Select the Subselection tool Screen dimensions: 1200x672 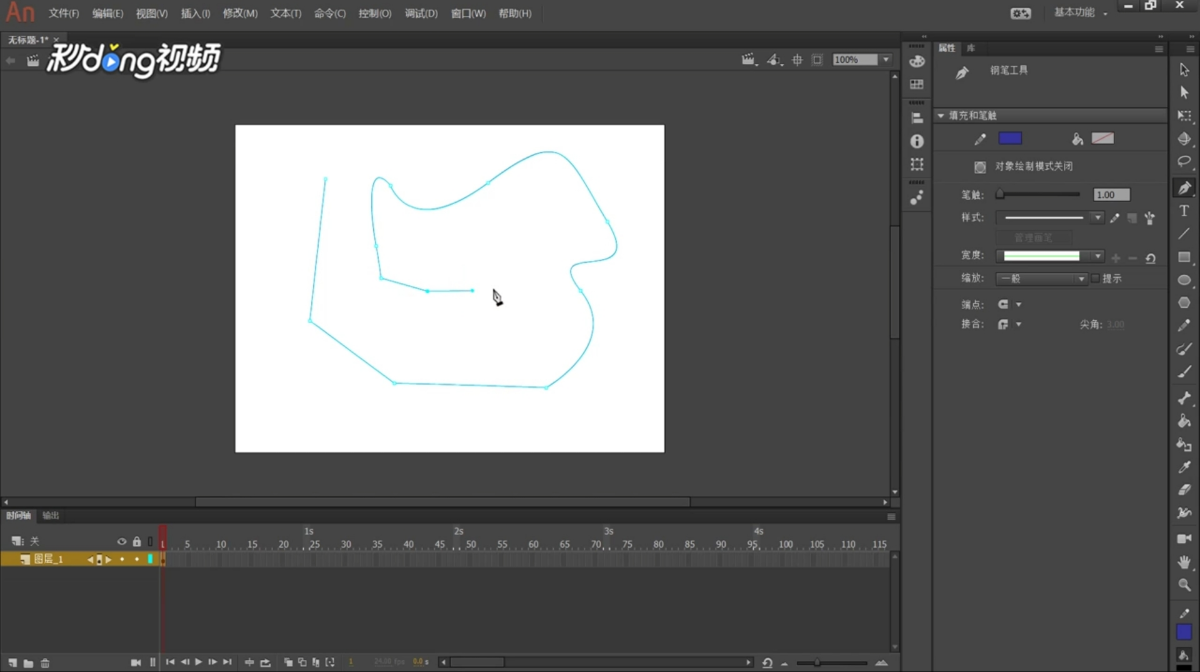pos(1184,93)
